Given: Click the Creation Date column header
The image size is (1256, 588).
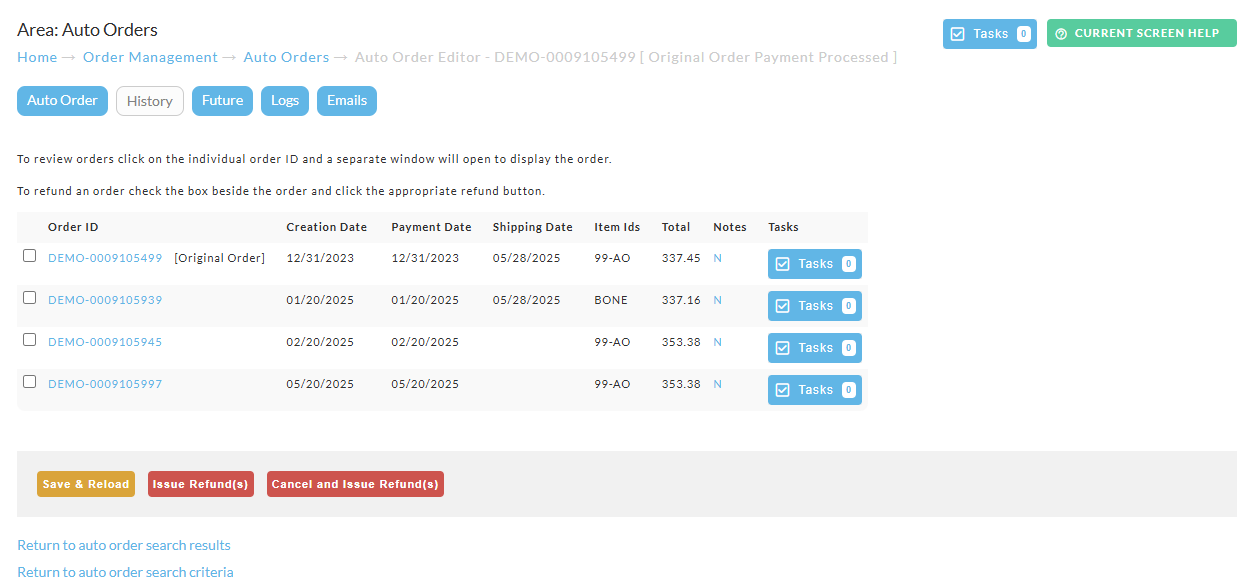Looking at the screenshot, I should (x=327, y=227).
